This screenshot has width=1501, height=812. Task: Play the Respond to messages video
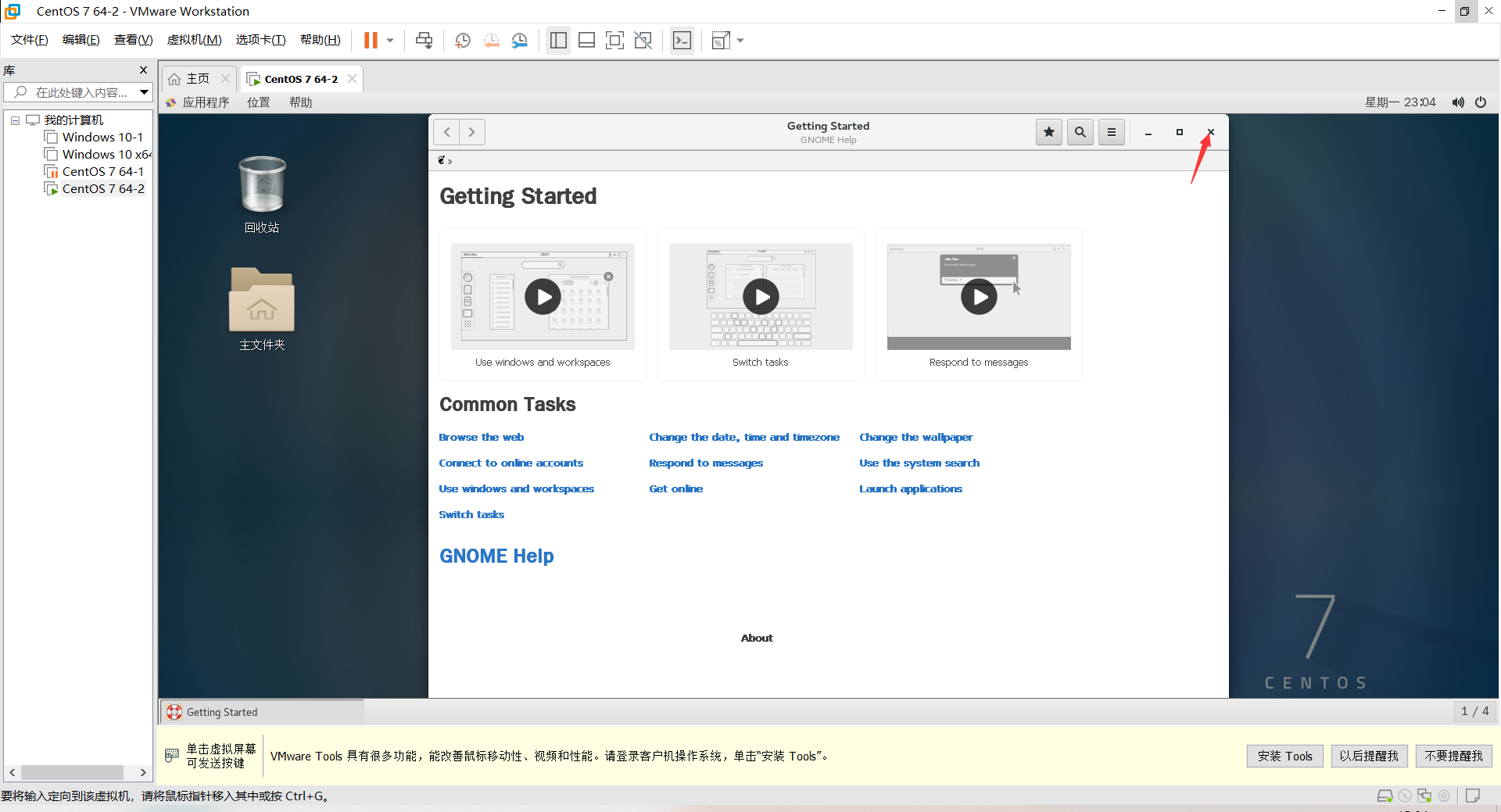(979, 297)
